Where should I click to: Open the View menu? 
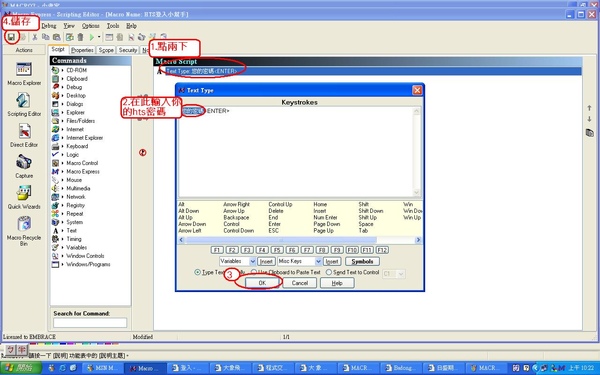tap(69, 26)
